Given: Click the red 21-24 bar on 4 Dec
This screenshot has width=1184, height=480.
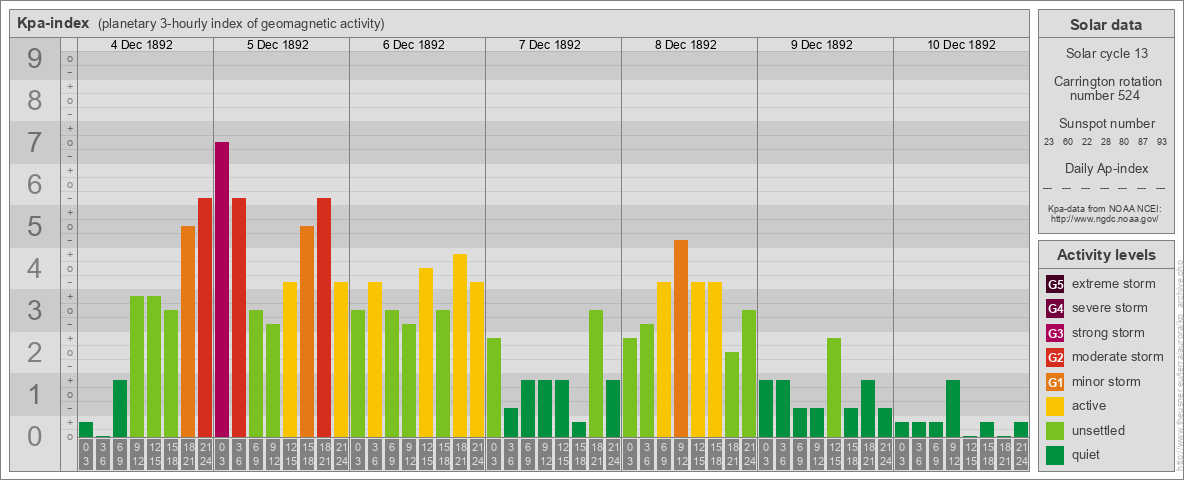Looking at the screenshot, I should 205,318.
